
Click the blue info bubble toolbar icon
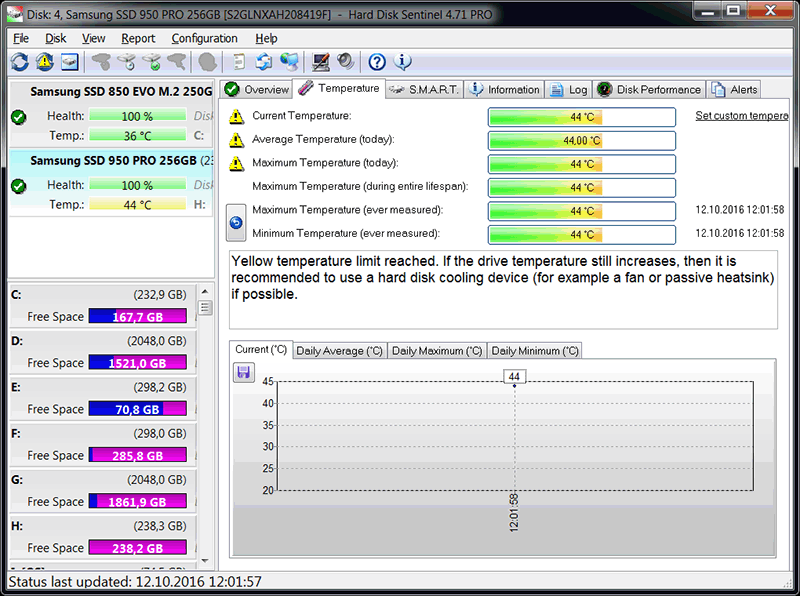click(403, 62)
